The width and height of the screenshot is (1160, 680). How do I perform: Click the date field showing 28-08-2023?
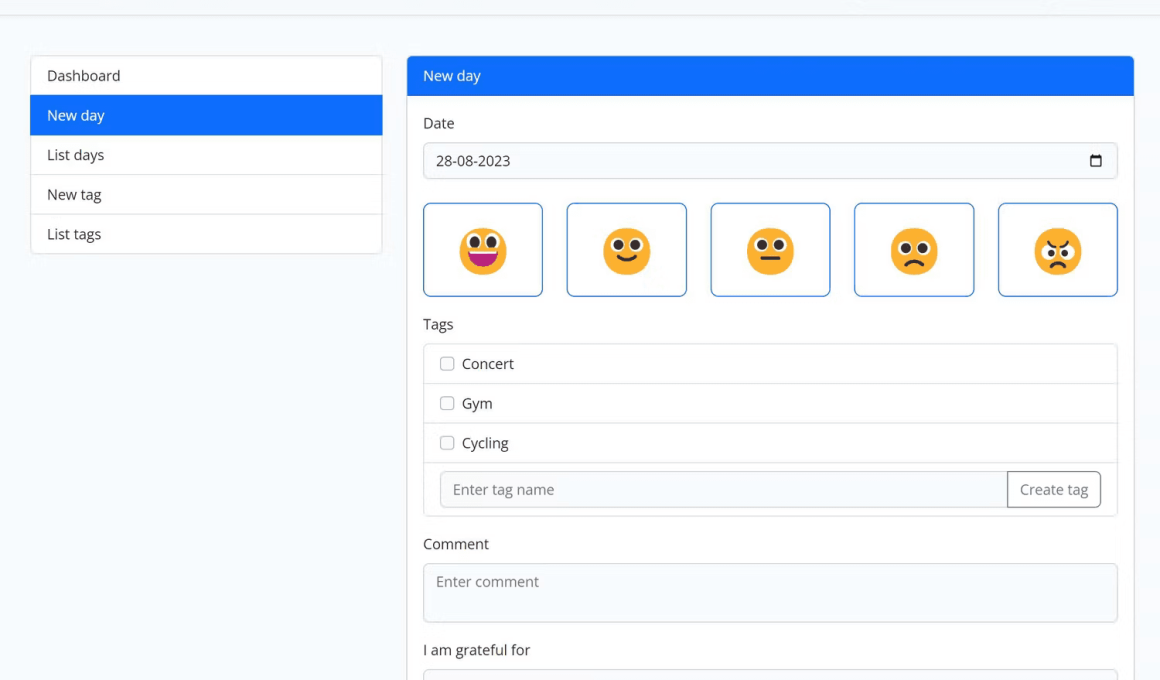pyautogui.click(x=770, y=161)
